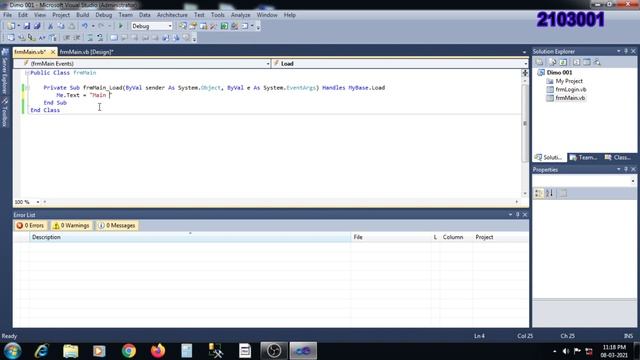Screen dimensions: 640x360
Task: Pin the Properties panel
Action: tap(626, 169)
